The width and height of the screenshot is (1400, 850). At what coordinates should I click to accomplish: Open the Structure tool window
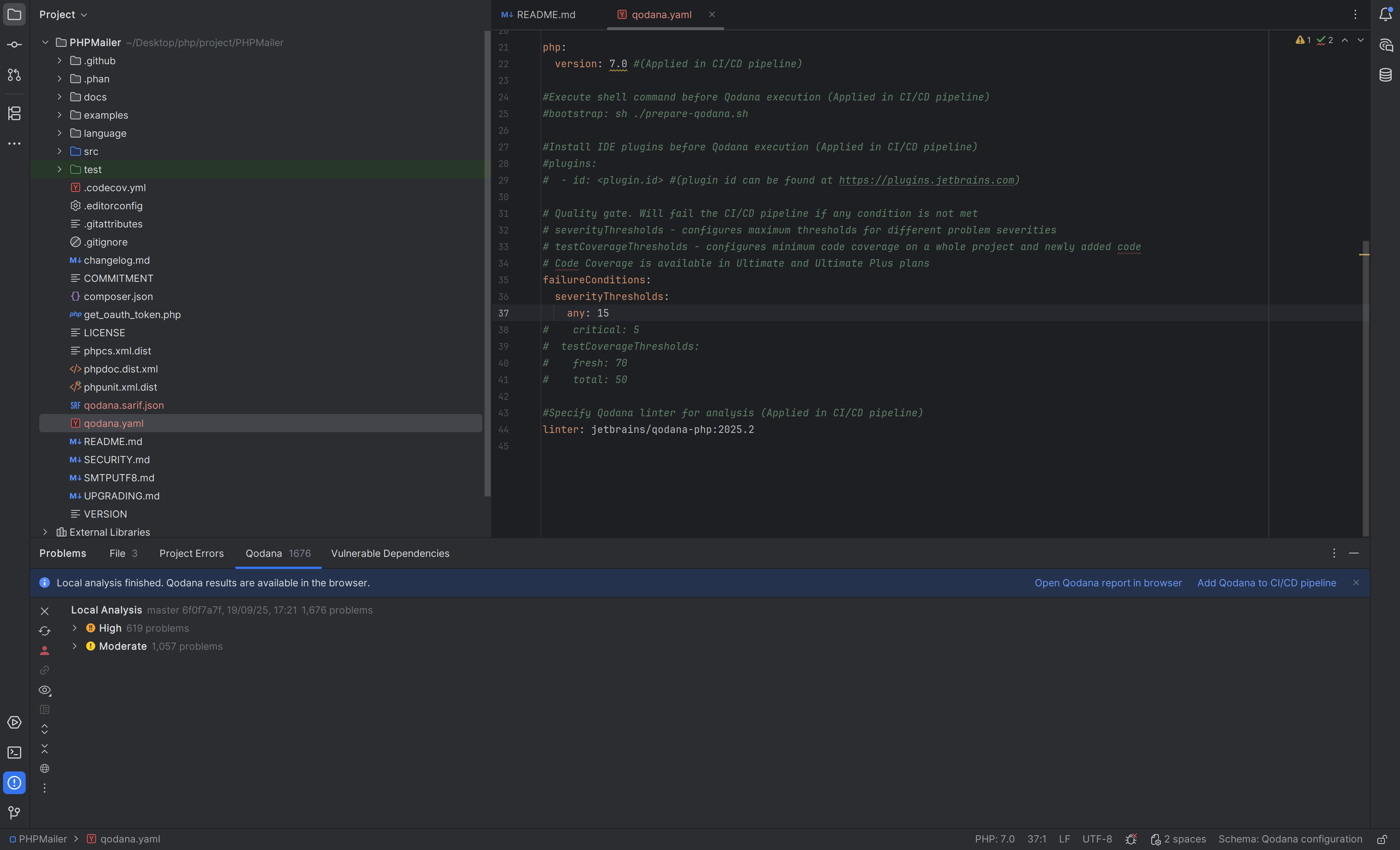(x=14, y=113)
